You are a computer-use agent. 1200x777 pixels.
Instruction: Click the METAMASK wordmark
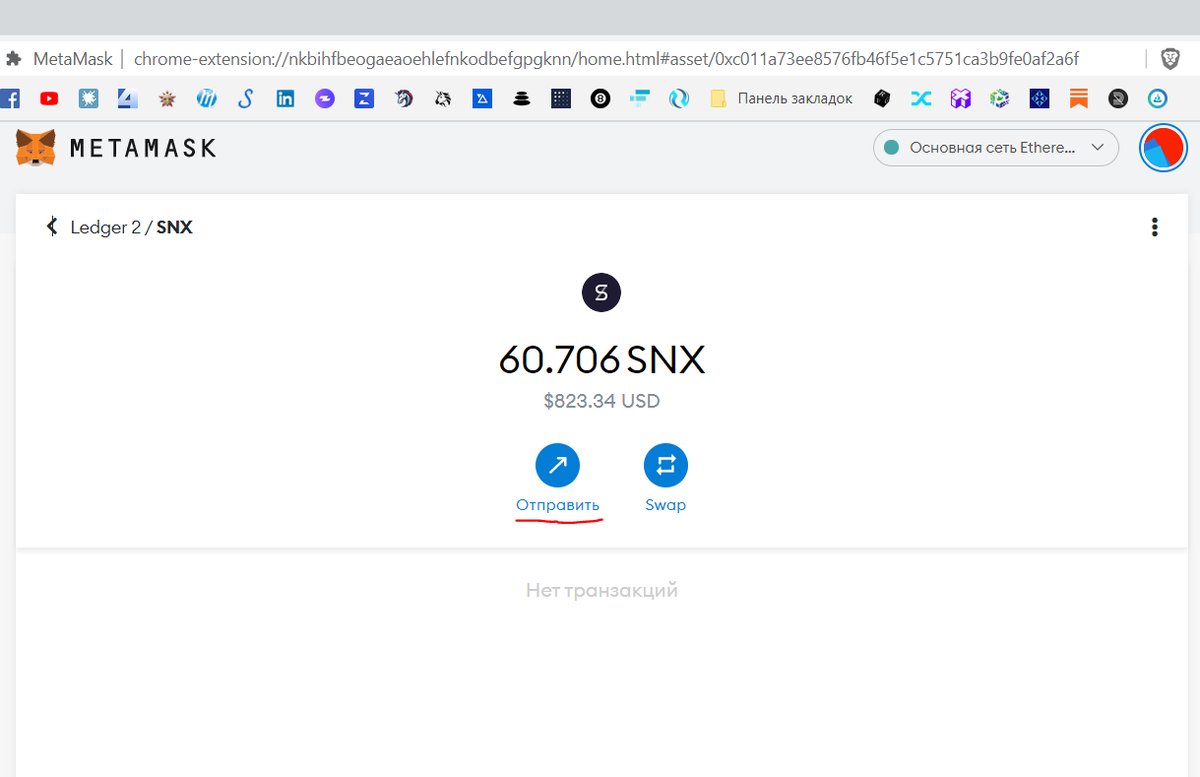[143, 148]
